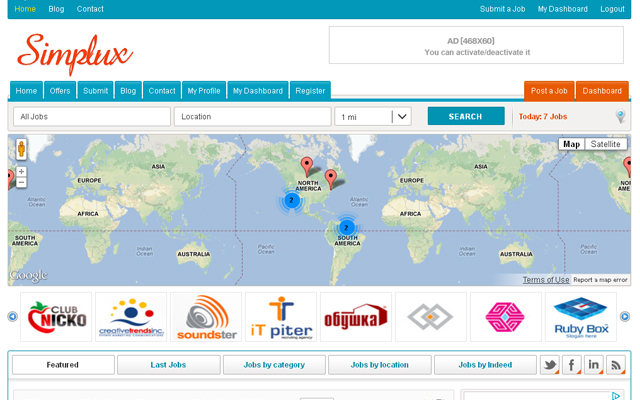Click the Simplux site logo
The image size is (640, 400).
[75, 54]
